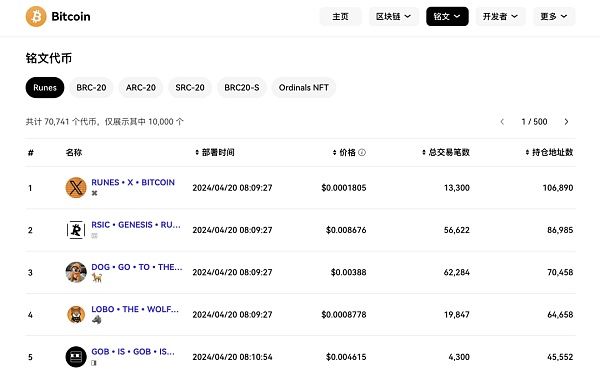Viewport: 600px width, 376px height.
Task: Click page indicator 1 / 500
Action: pyautogui.click(x=534, y=122)
